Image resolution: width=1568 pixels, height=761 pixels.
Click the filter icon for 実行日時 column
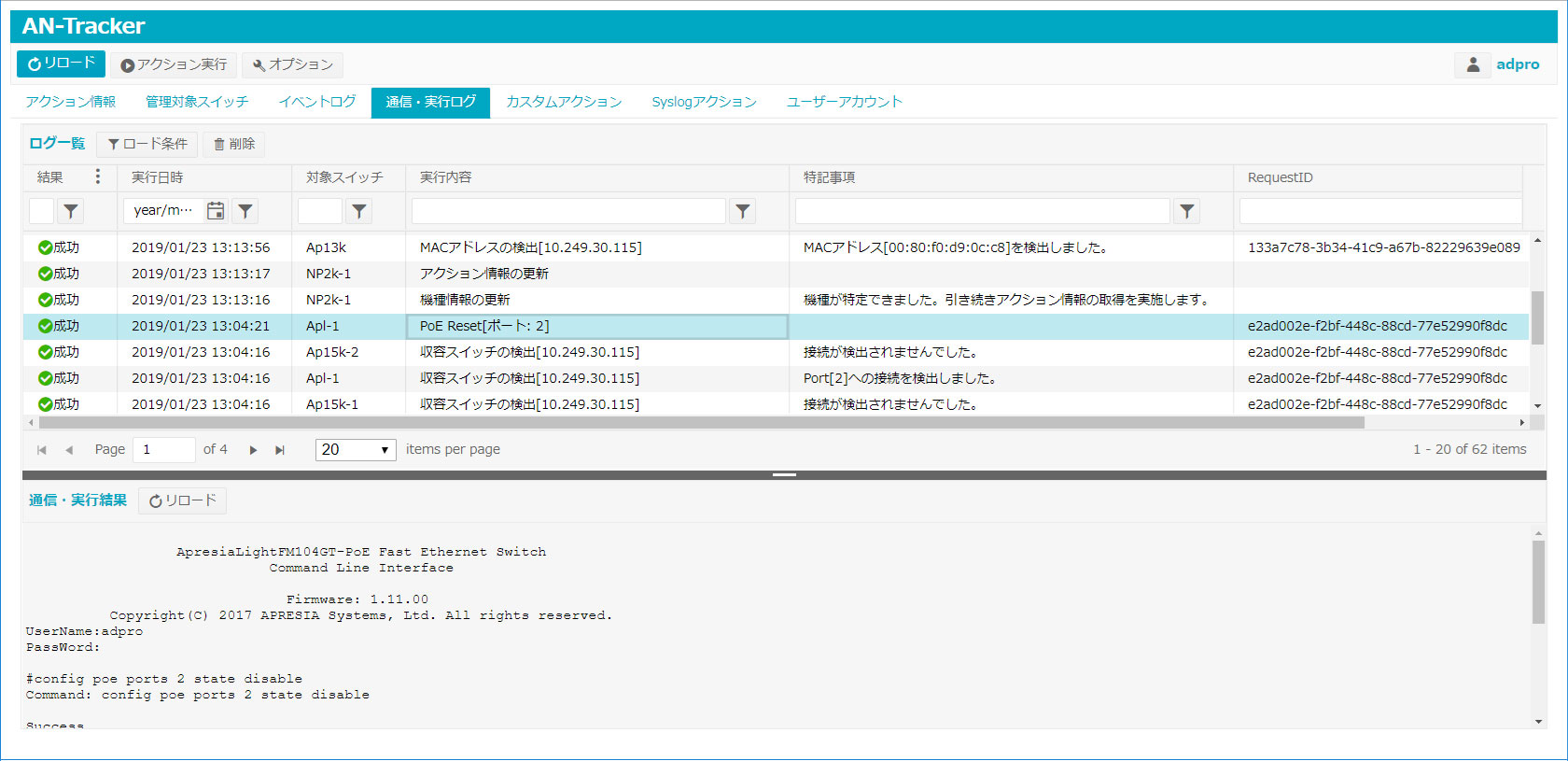tap(245, 211)
